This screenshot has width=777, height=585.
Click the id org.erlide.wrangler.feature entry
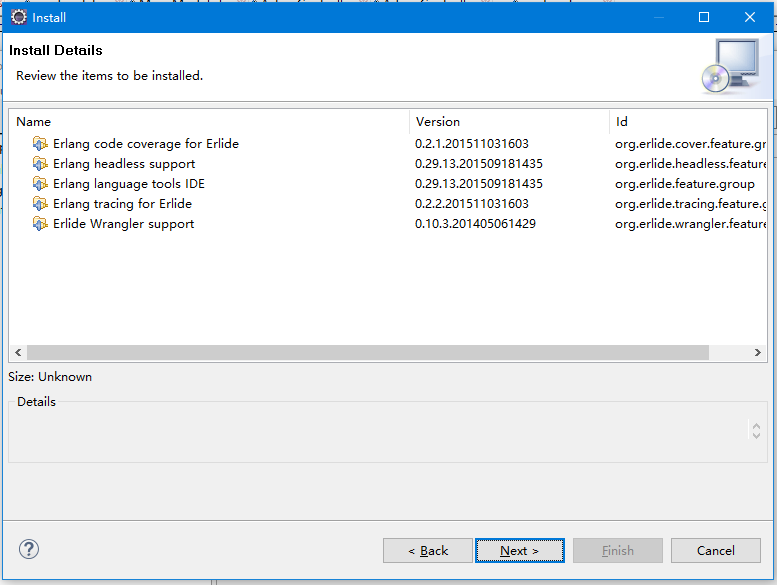[x=691, y=224]
